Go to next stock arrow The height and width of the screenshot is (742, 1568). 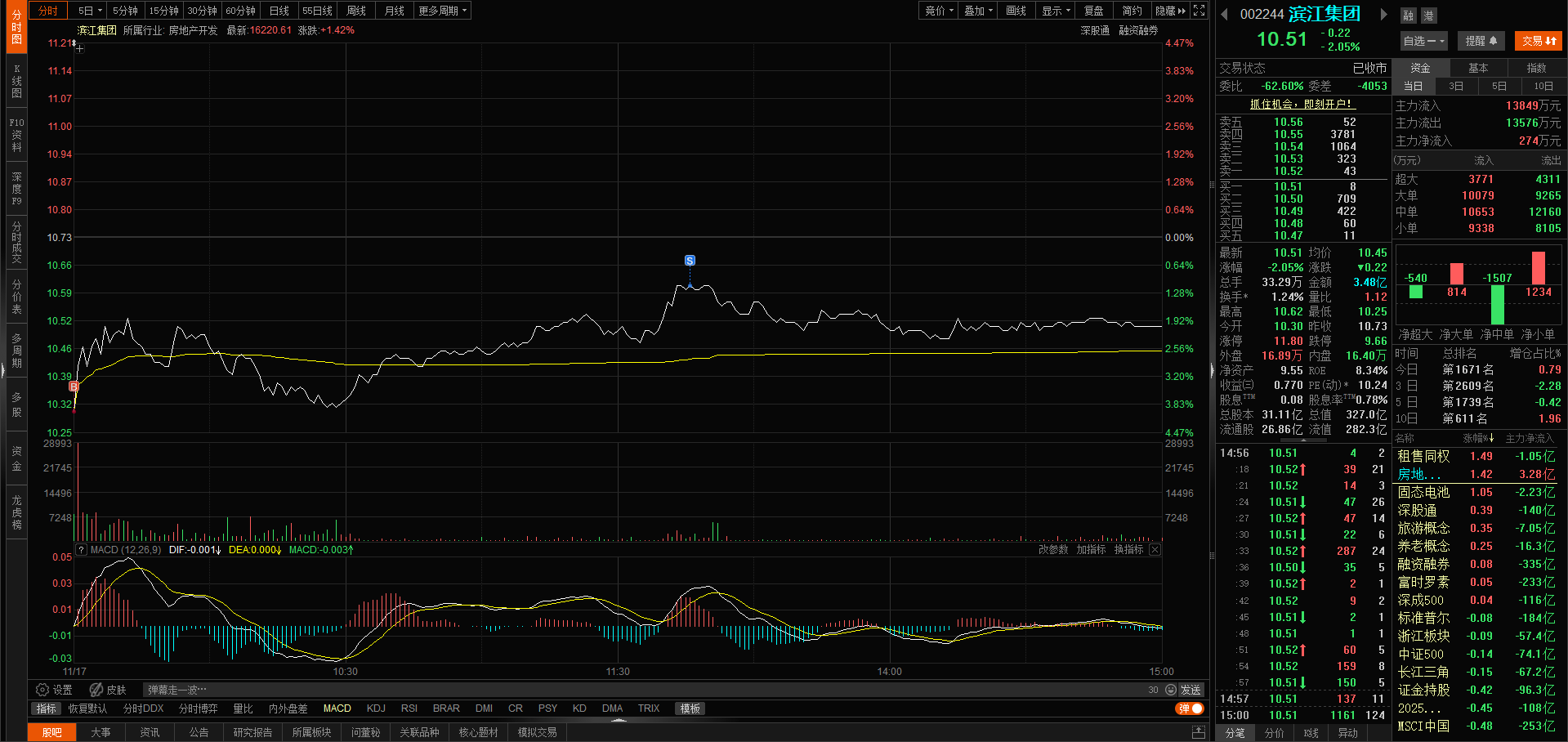coord(1383,14)
